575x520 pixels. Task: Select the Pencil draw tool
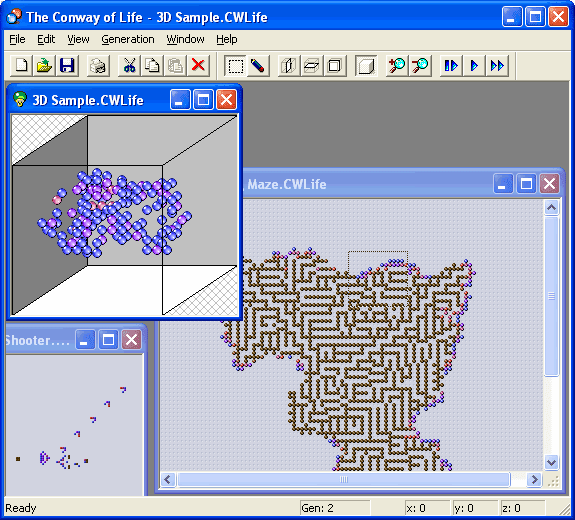258,66
